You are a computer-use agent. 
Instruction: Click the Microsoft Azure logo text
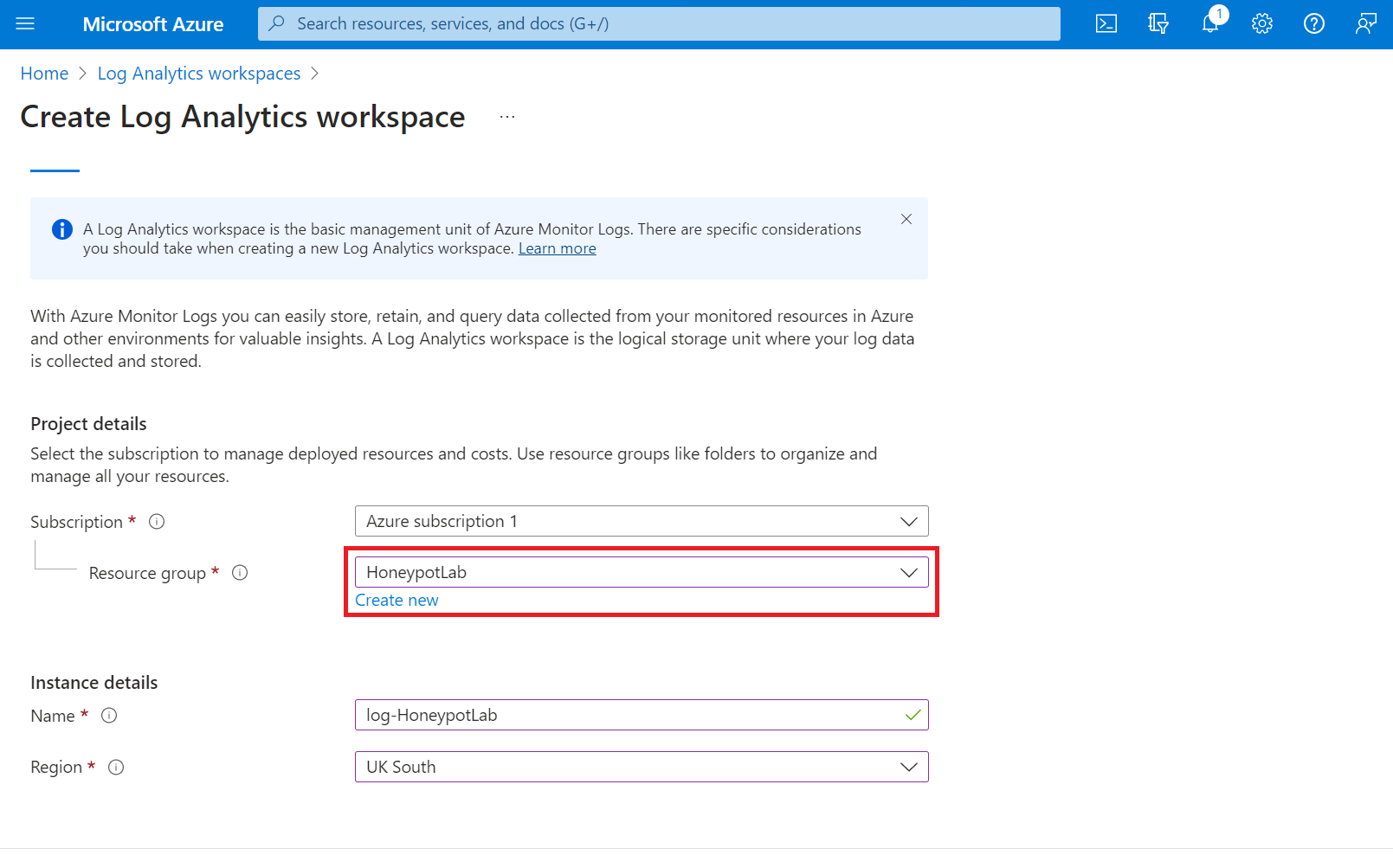pos(153,24)
